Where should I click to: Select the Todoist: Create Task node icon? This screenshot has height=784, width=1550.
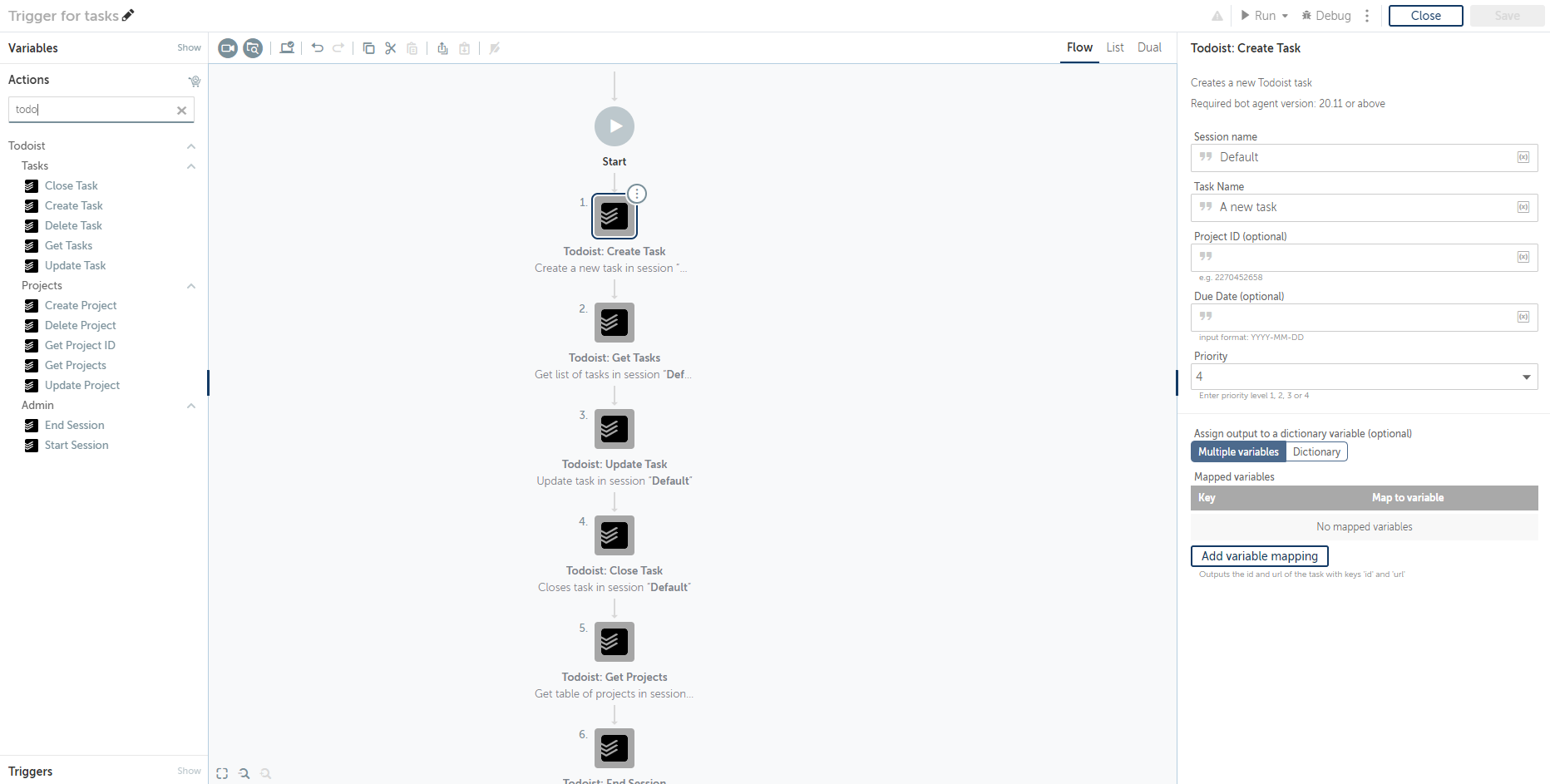(615, 216)
